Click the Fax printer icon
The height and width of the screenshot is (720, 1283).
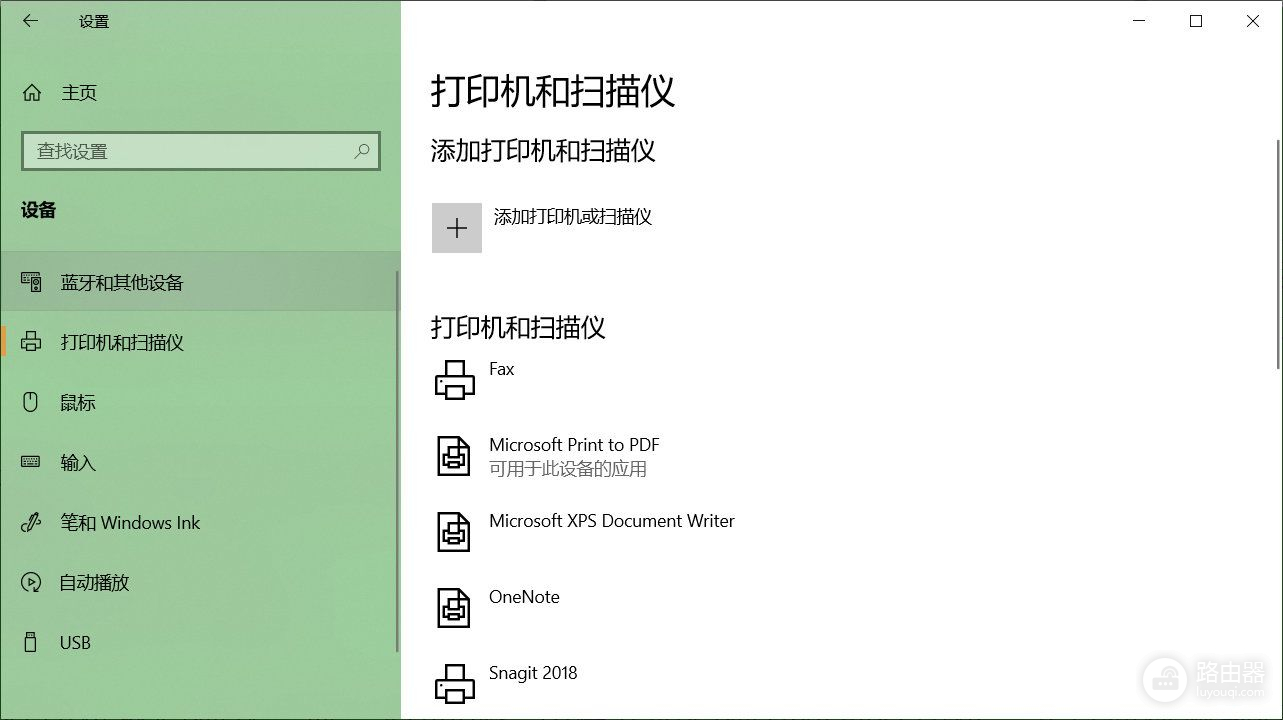455,380
